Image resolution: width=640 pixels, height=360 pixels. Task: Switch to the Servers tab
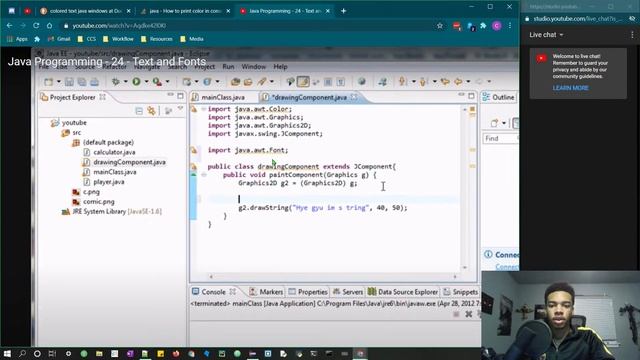[348, 292]
